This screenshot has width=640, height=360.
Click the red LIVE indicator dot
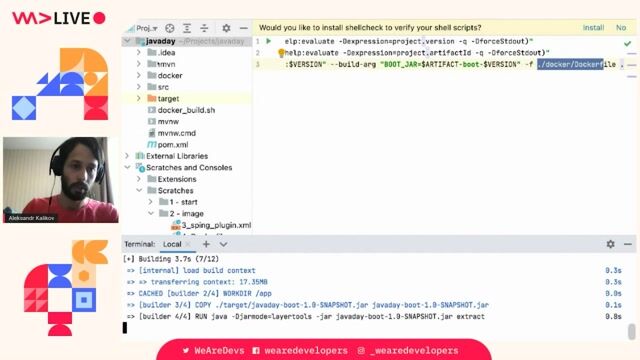click(99, 18)
